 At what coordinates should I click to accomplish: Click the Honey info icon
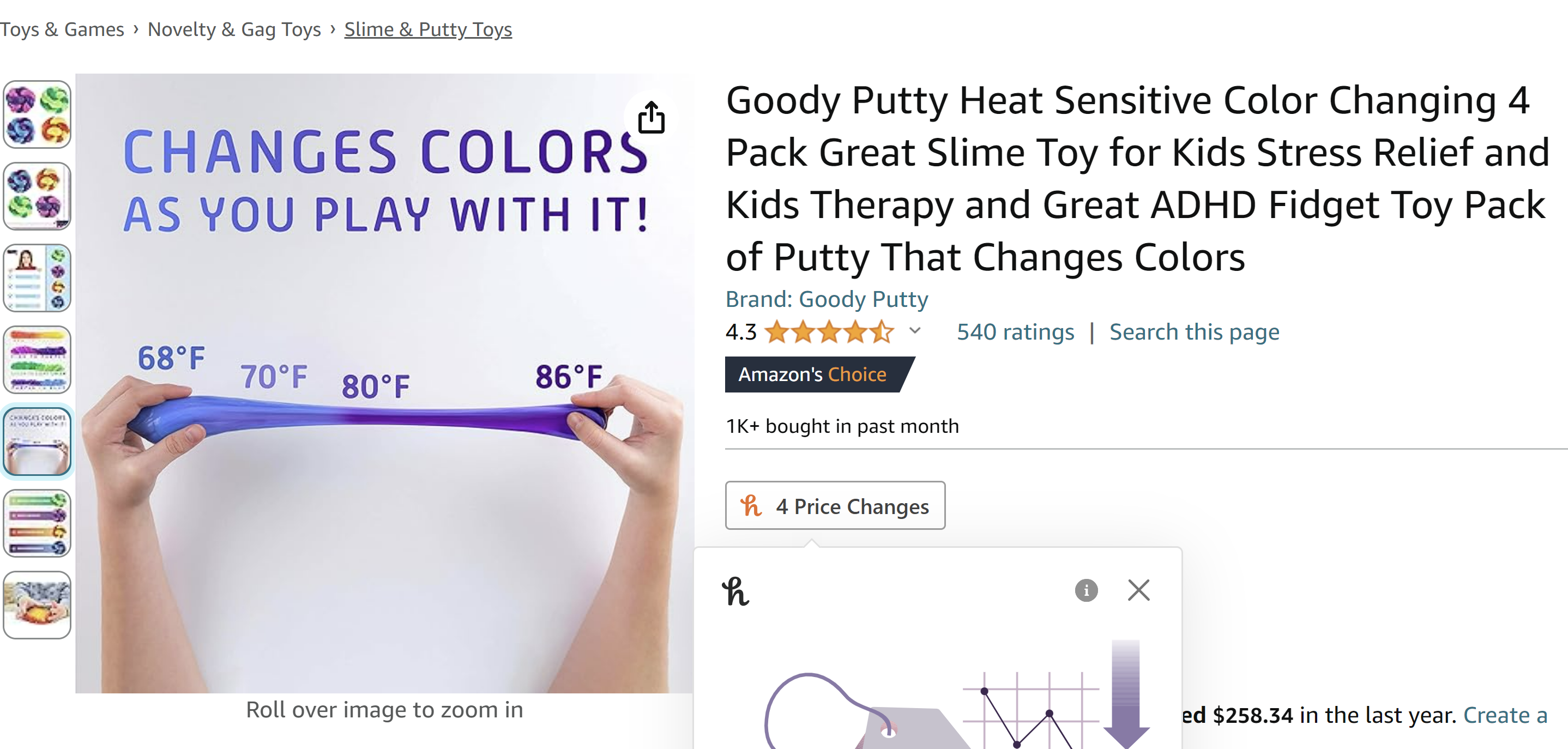coord(1086,590)
